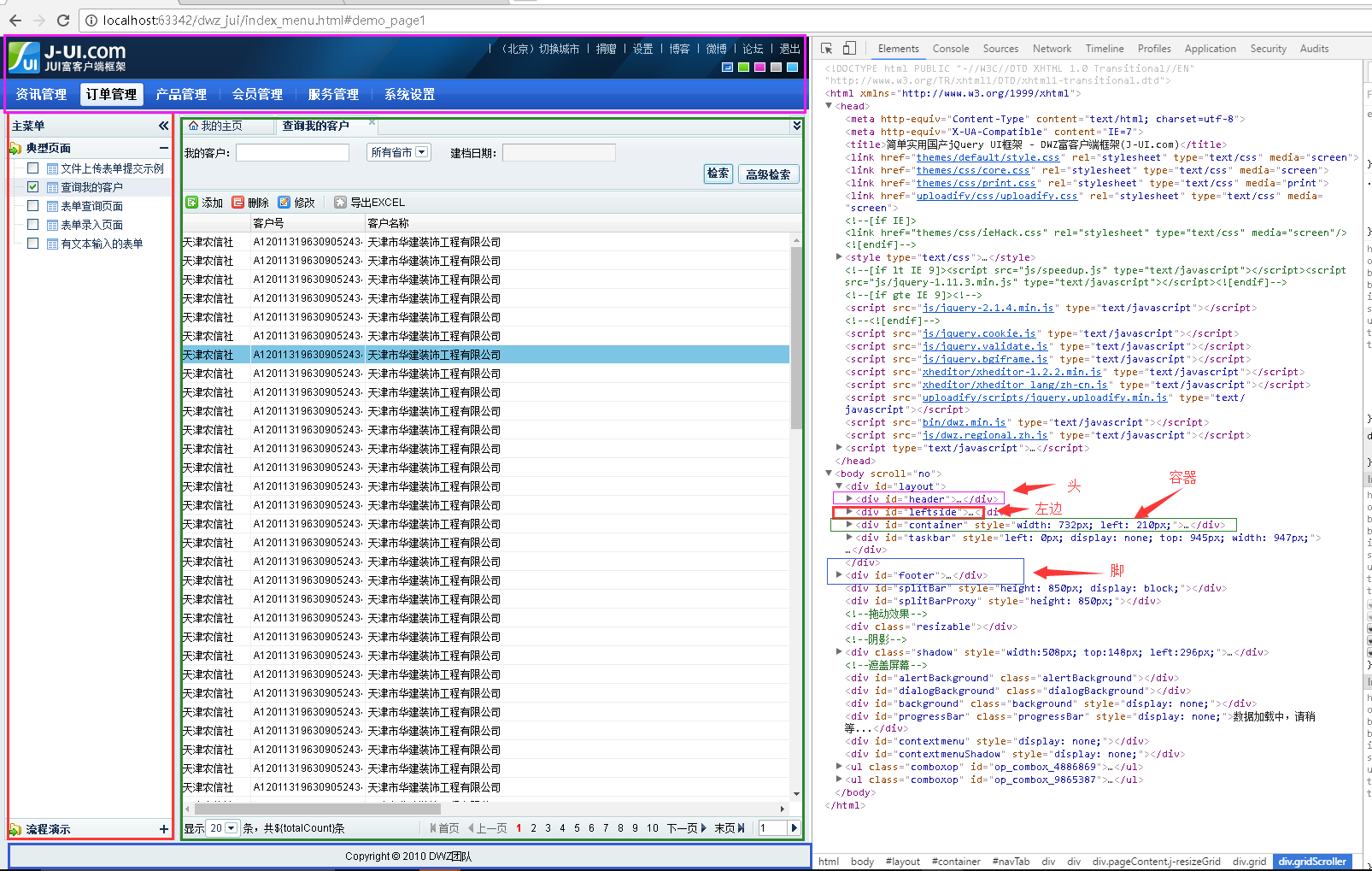Switch to DevTools Sources tab
This screenshot has width=1372, height=871.
point(1000,49)
